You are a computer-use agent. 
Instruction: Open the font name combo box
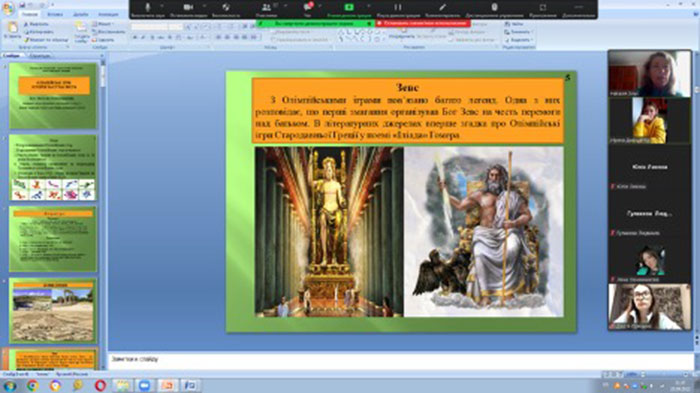(149, 27)
